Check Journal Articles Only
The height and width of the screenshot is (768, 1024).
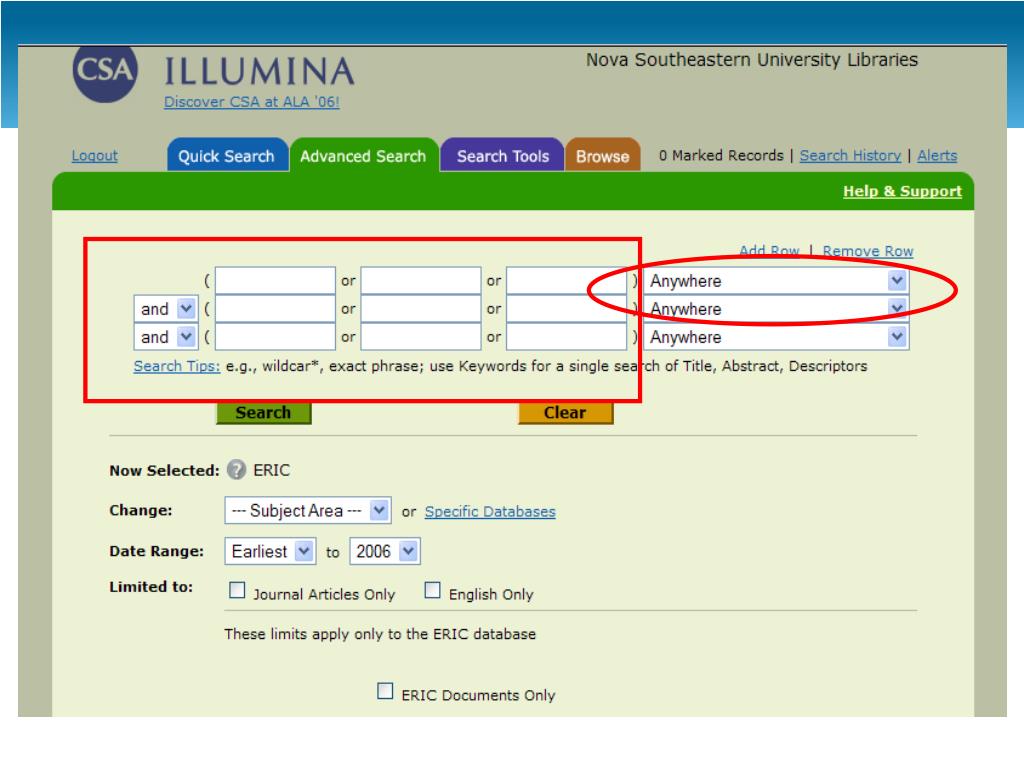(x=237, y=590)
